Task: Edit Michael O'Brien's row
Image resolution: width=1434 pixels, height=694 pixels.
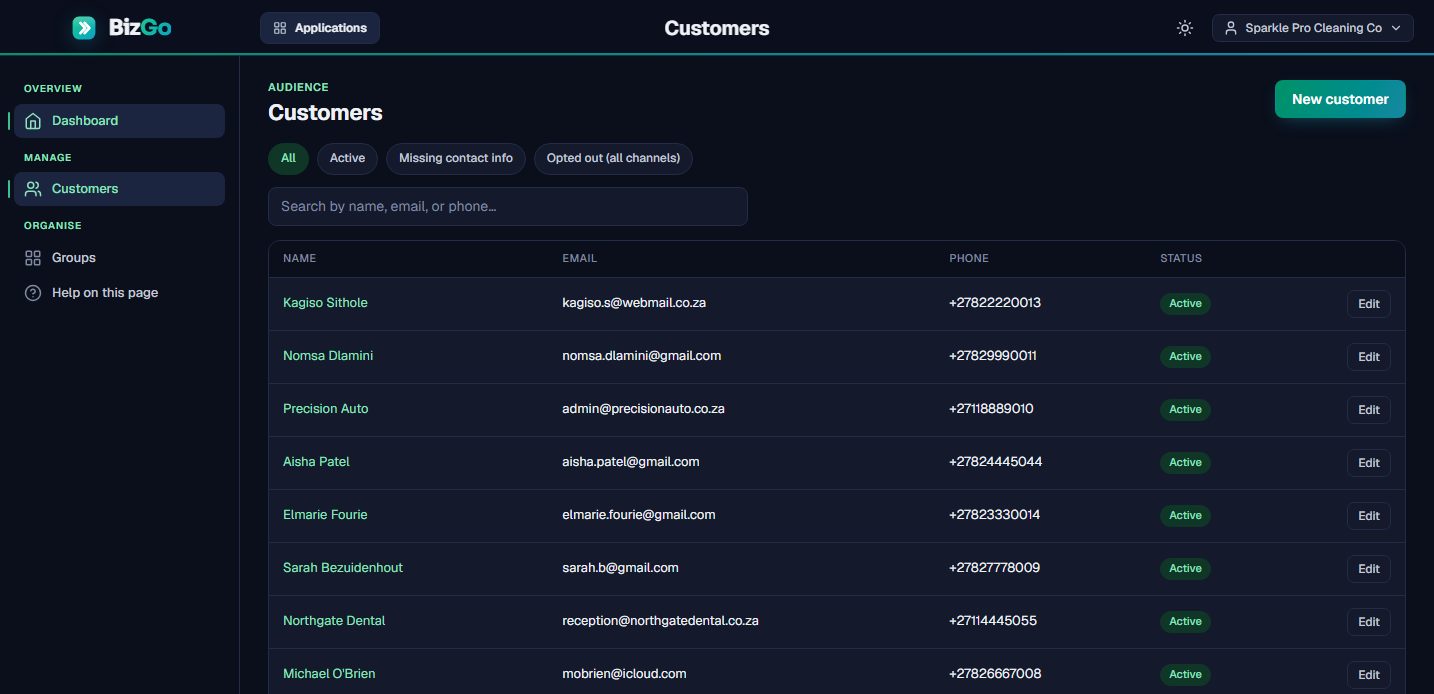Action: pyautogui.click(x=1369, y=675)
